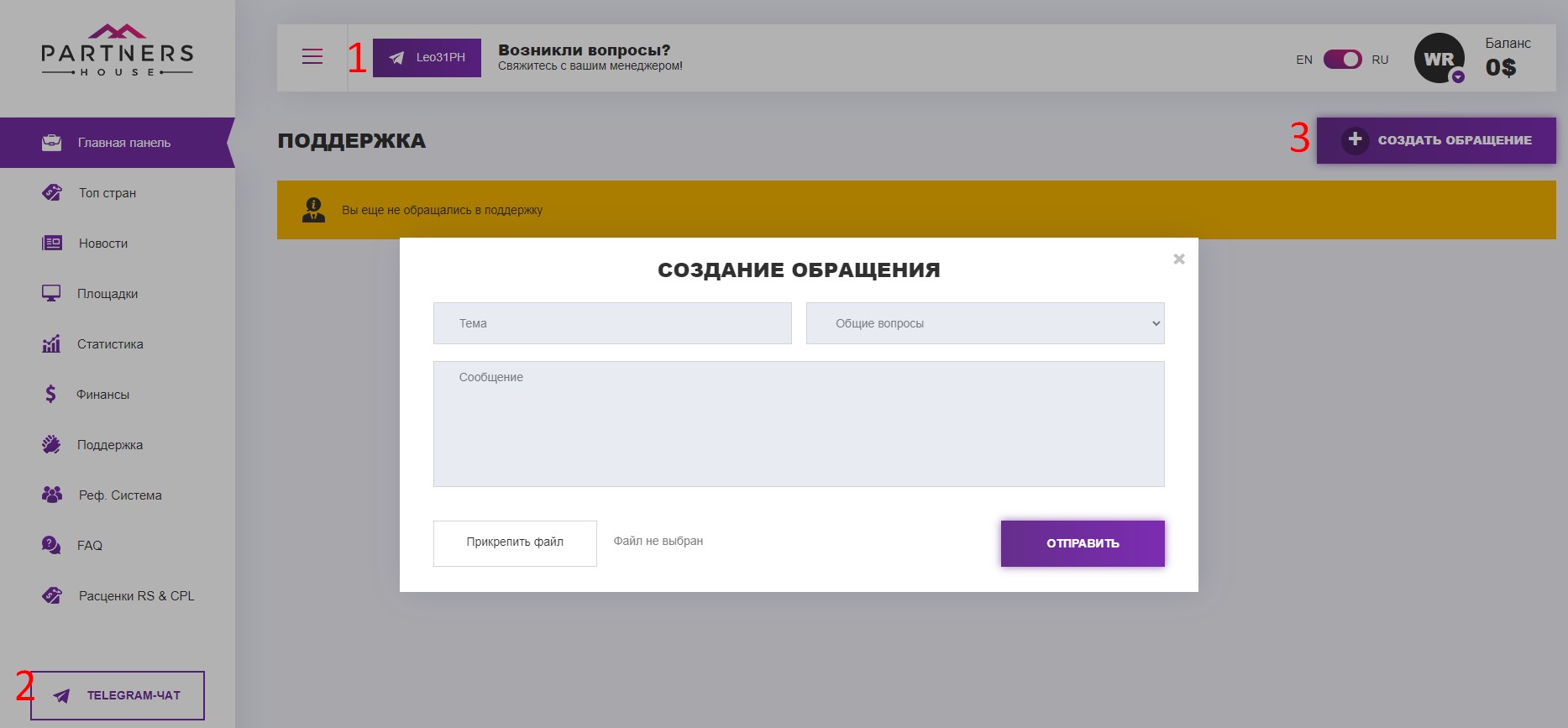Viewport: 1568px width, 728px height.
Task: Click the Финансы dollar icon
Action: 51,394
